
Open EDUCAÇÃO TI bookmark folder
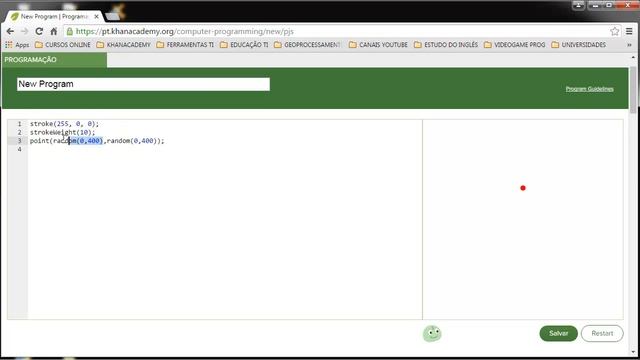244,45
